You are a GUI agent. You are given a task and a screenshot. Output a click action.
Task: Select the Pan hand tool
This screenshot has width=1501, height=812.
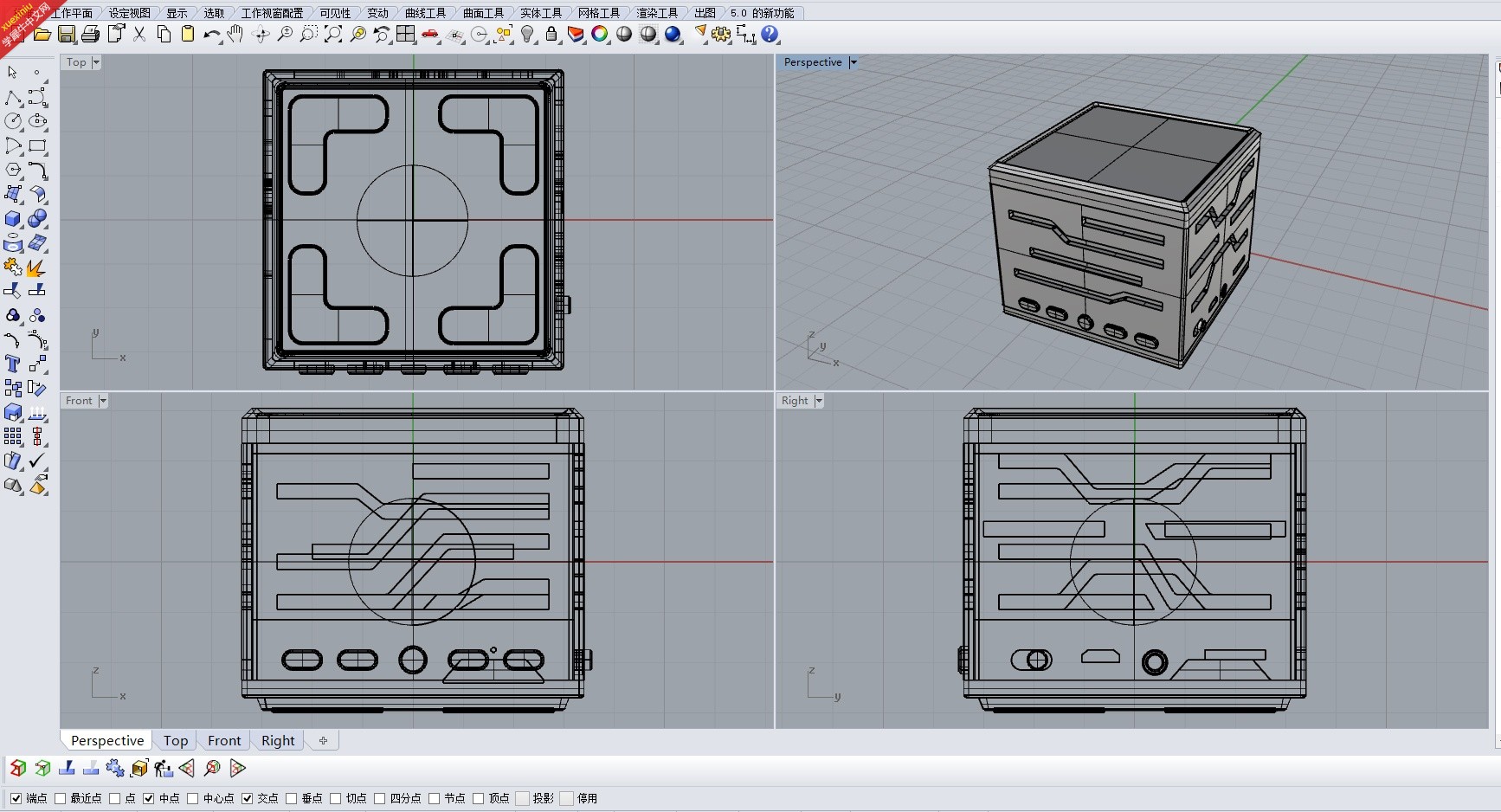[x=235, y=35]
